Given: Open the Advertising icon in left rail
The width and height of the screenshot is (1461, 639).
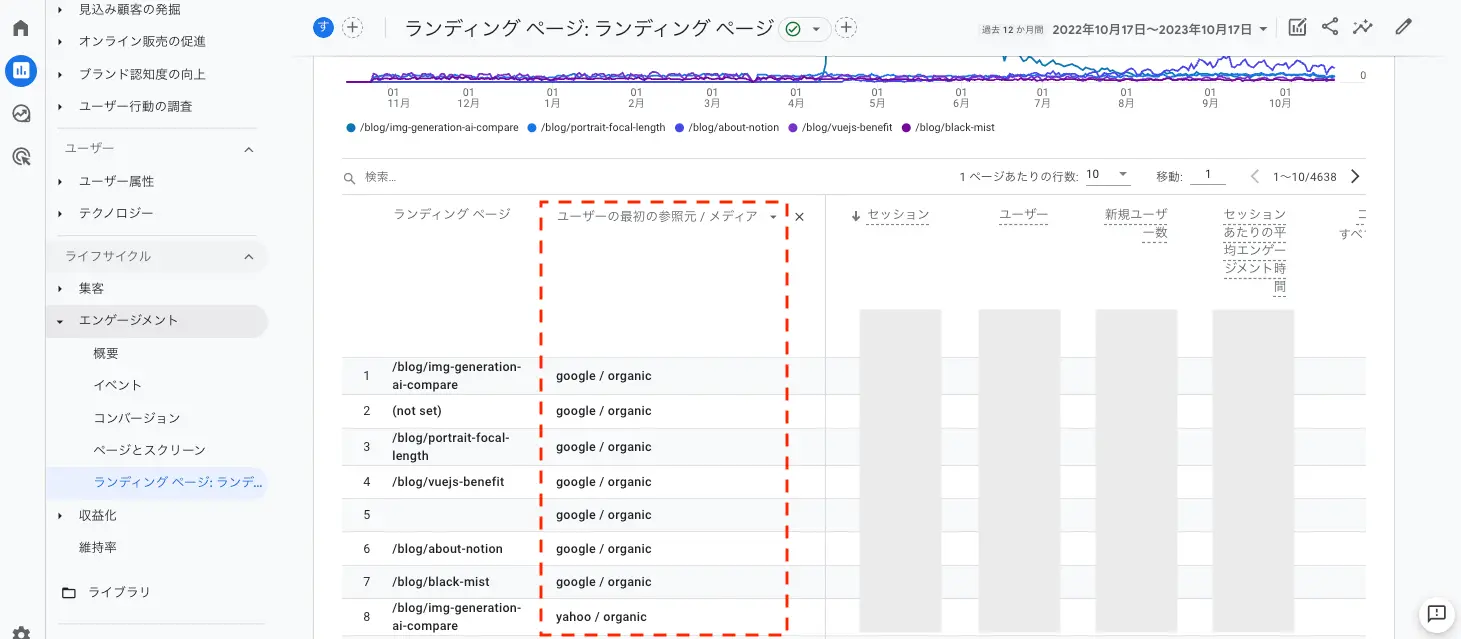Looking at the screenshot, I should click(x=21, y=156).
